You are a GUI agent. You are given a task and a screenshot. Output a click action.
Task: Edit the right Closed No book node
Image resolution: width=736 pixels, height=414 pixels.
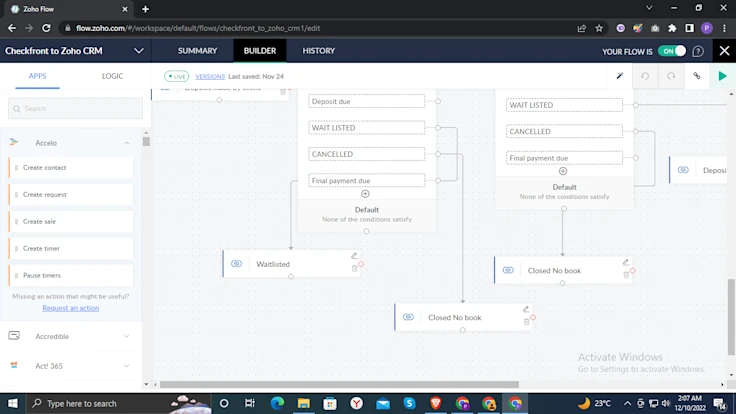[x=626, y=262]
